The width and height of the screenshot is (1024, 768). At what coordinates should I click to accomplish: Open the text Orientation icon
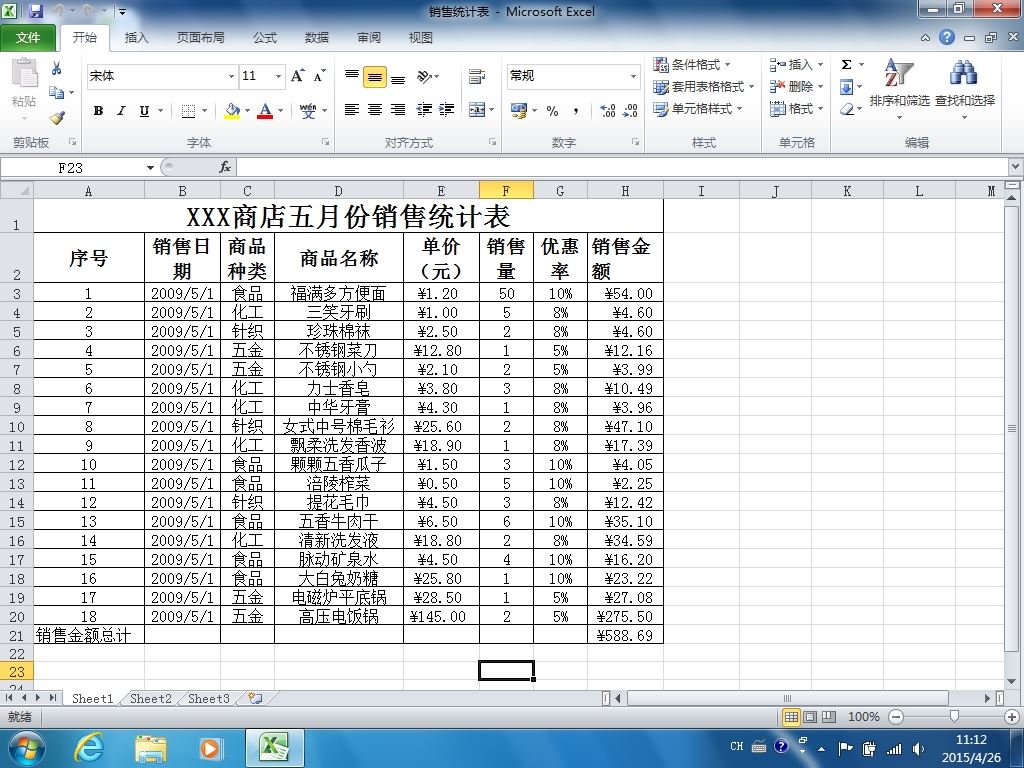point(424,76)
